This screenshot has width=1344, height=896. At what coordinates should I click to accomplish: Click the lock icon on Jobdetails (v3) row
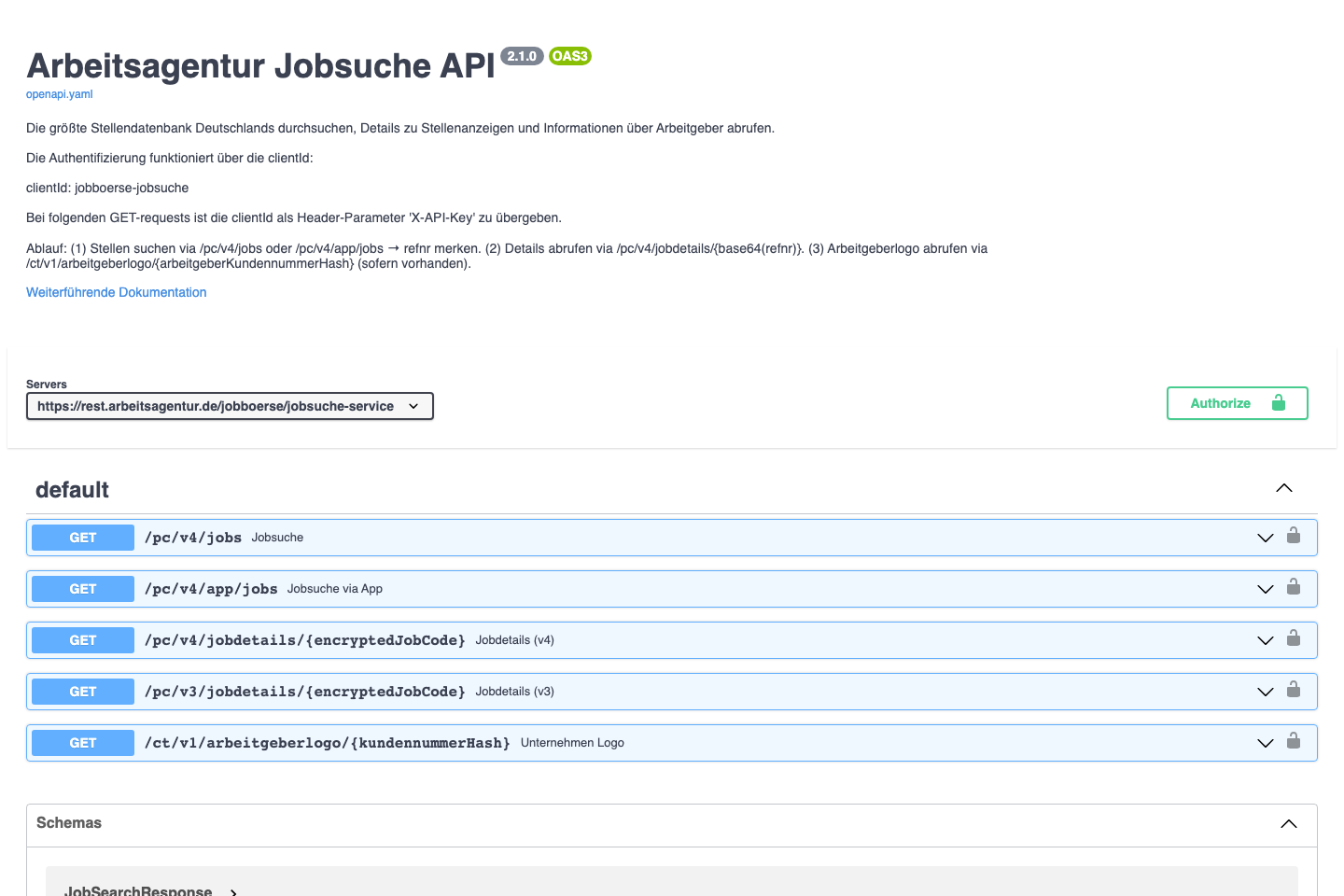tap(1294, 689)
